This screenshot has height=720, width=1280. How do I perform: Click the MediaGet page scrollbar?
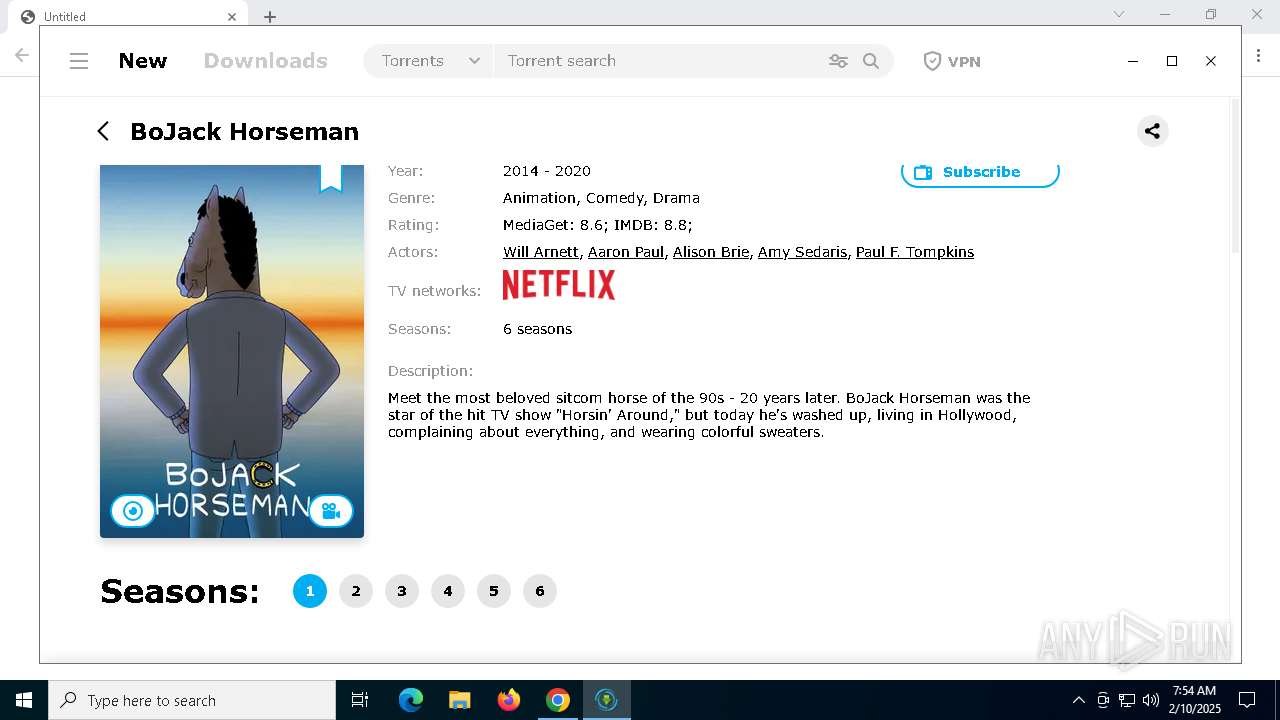pyautogui.click(x=1235, y=175)
